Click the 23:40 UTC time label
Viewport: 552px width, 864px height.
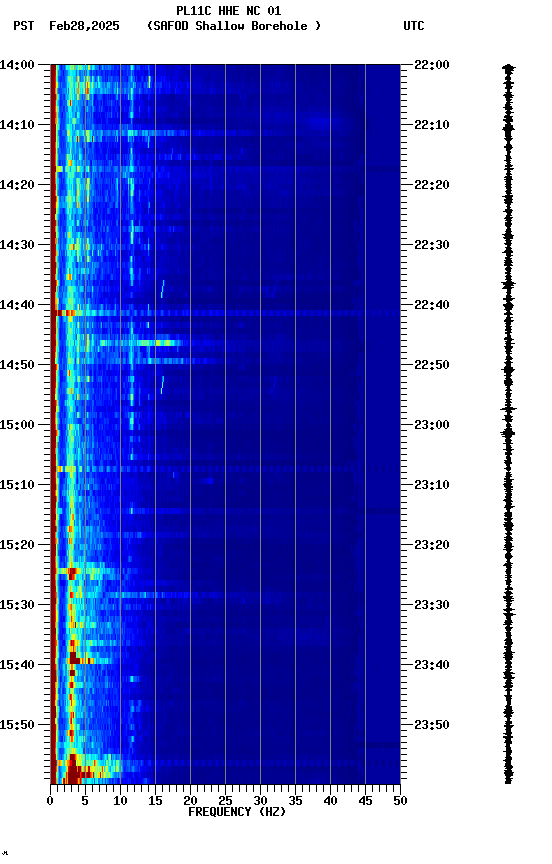pyautogui.click(x=432, y=665)
